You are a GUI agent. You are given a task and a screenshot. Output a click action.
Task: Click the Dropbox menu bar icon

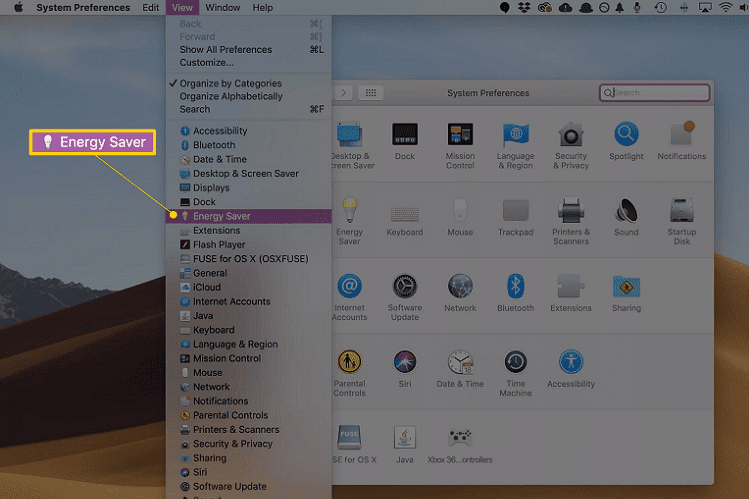(524, 8)
